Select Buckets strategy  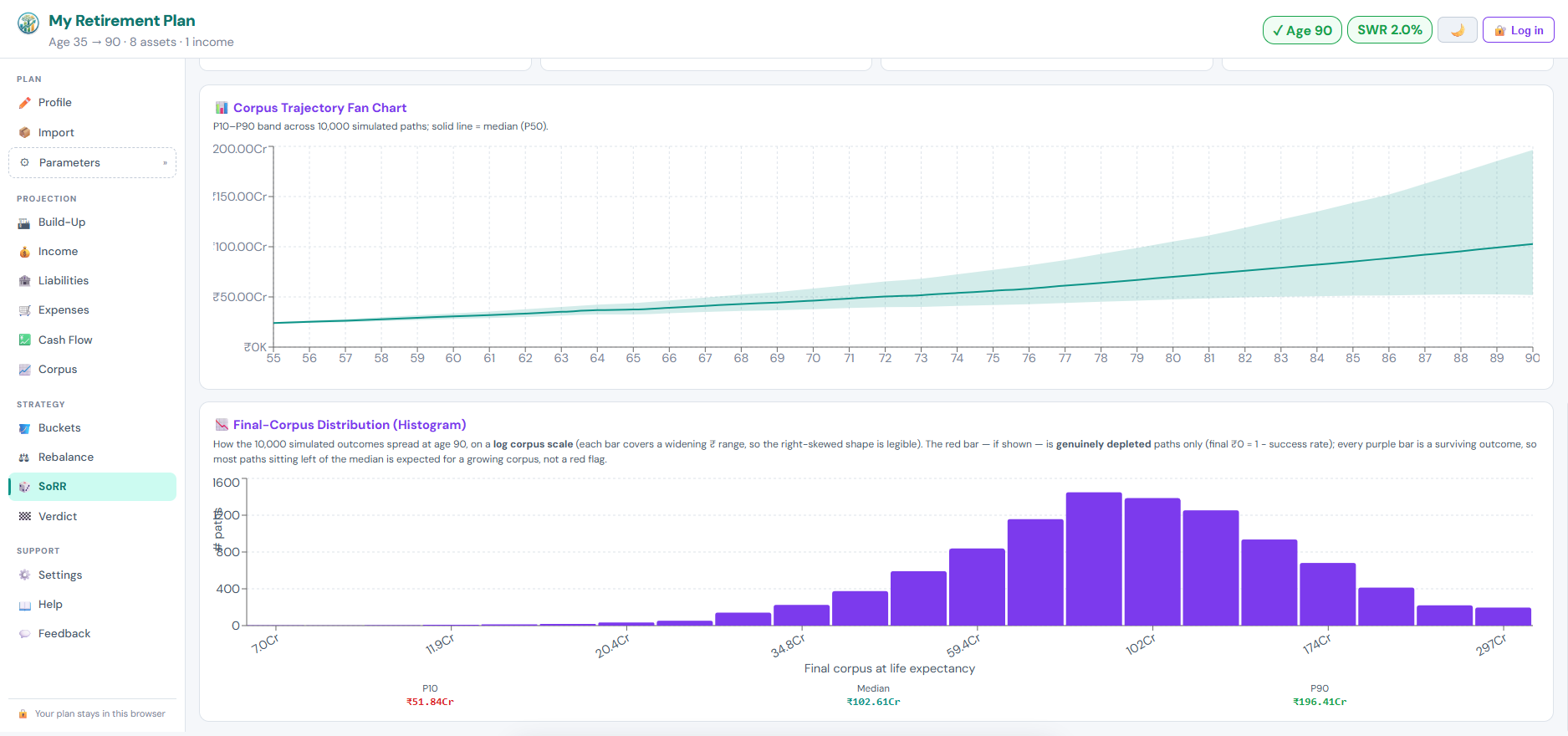tap(92, 428)
